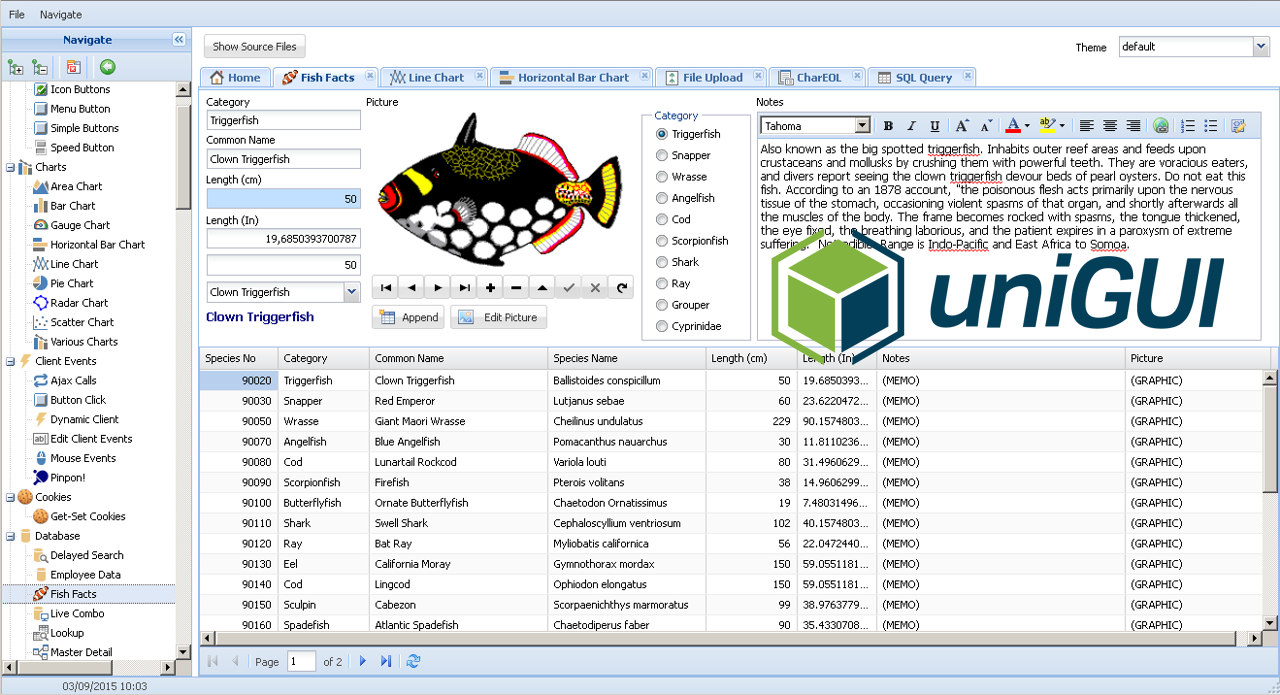Right-align text using the Notes toolbar
The image size is (1280, 695).
coord(1133,125)
